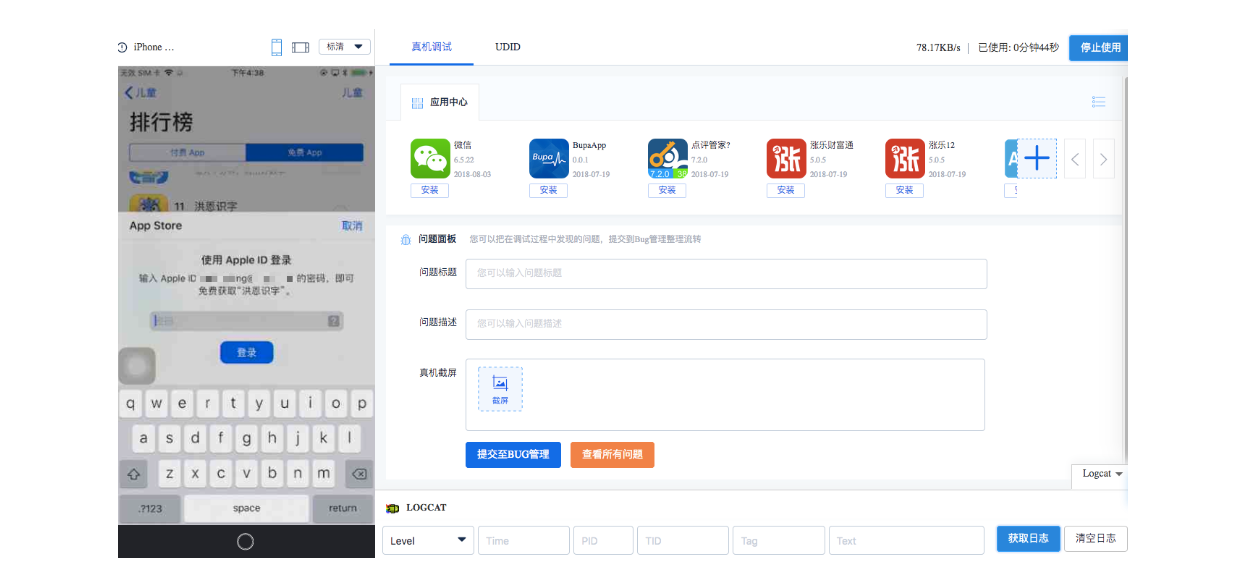Select portrait phone orientation icon
Screen dimensions: 1246x587
pyautogui.click(x=277, y=47)
